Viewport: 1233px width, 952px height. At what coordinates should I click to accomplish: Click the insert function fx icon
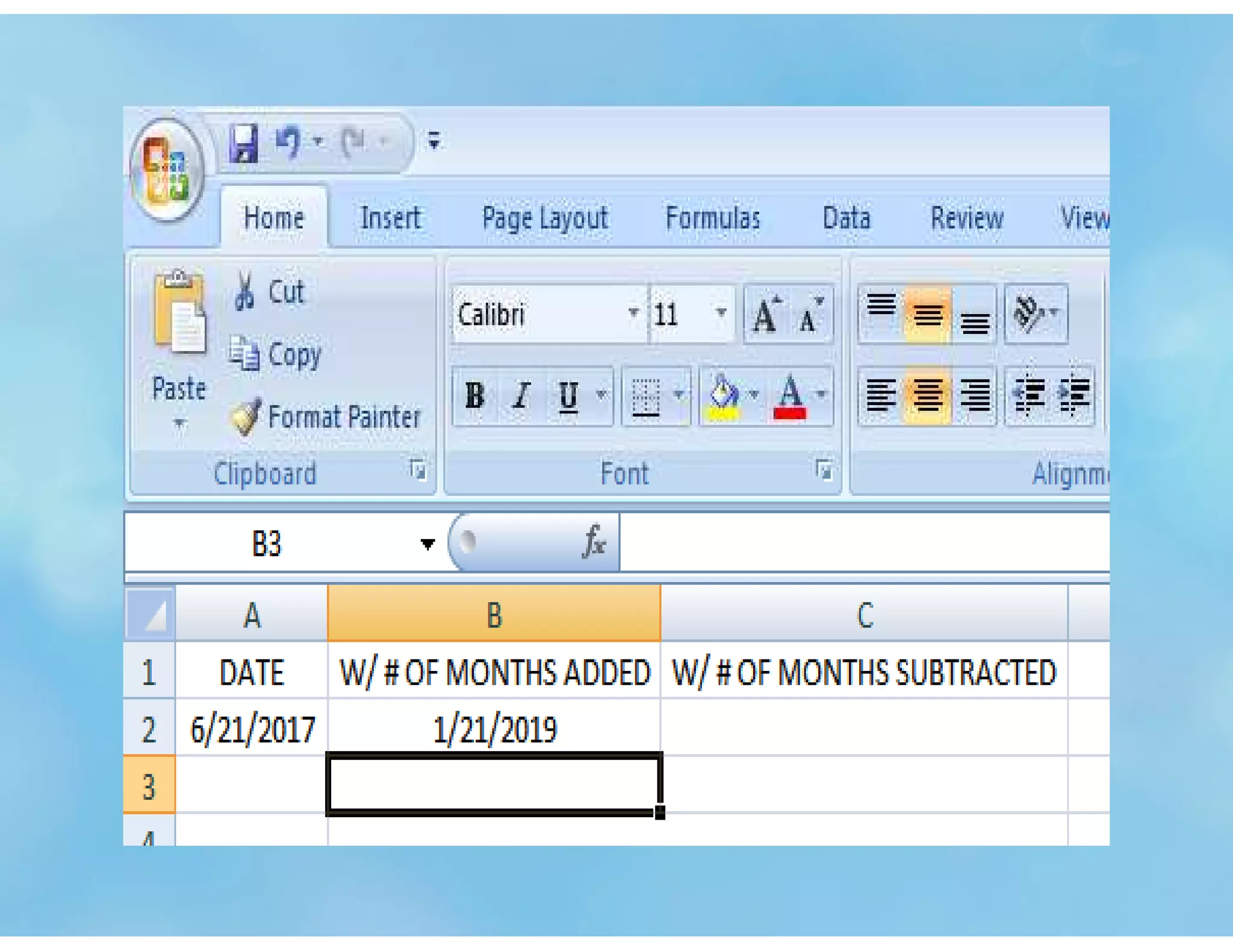594,542
